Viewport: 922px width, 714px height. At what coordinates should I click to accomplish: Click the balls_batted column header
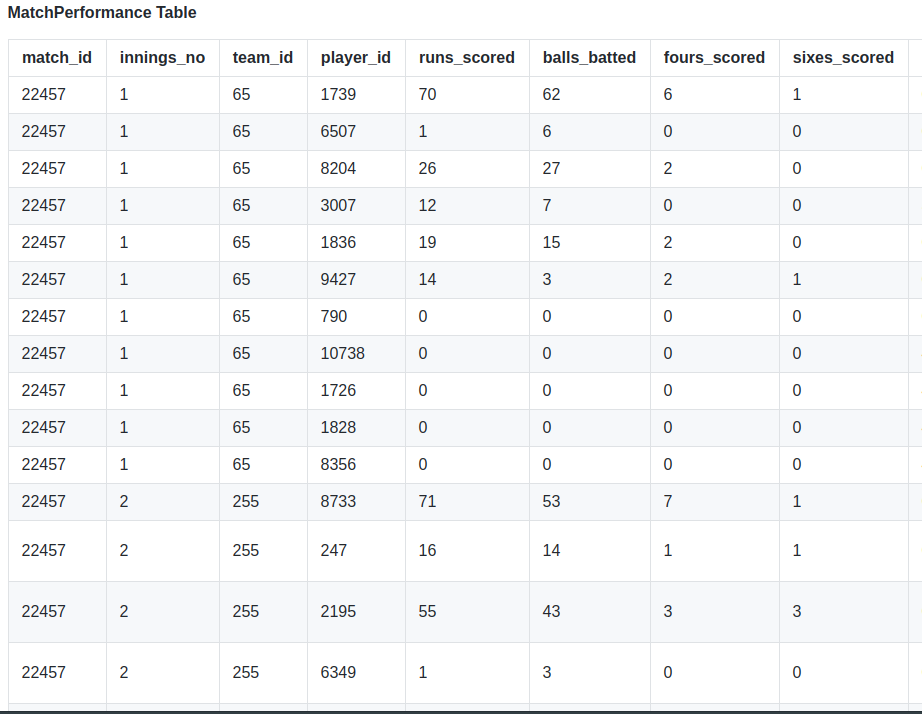click(x=589, y=58)
